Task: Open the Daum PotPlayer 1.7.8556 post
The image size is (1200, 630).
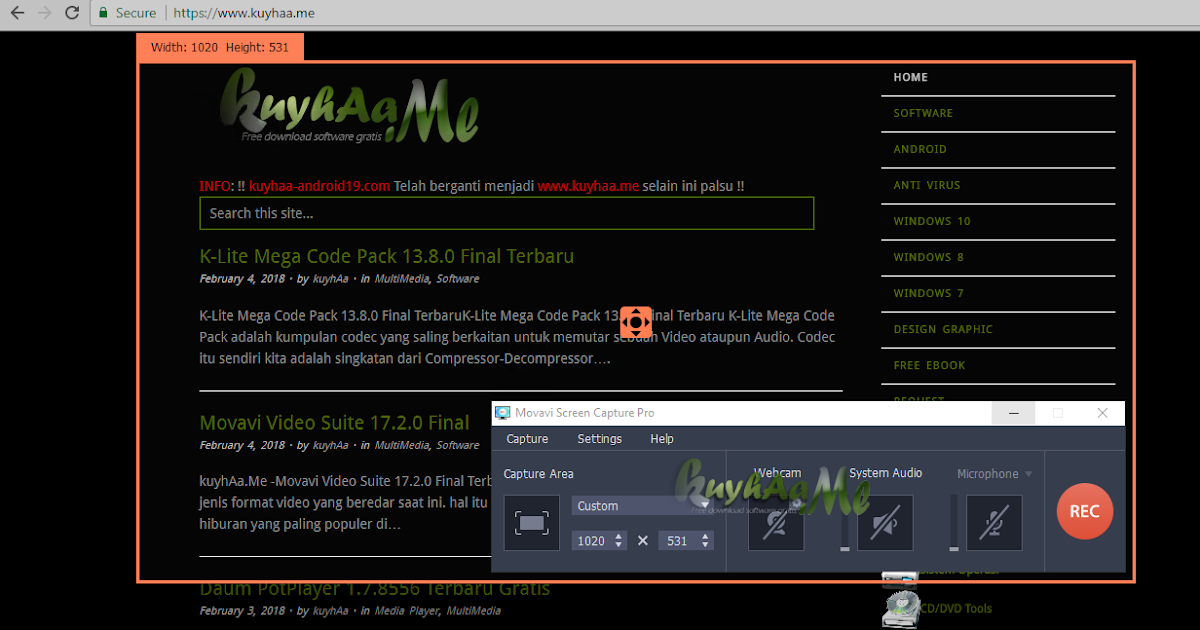Action: tap(375, 588)
